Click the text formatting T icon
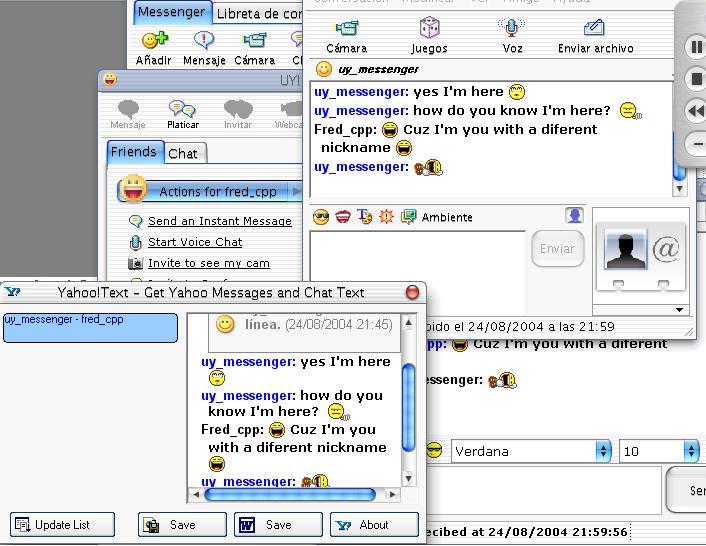Image resolution: width=706 pixels, height=546 pixels. click(x=365, y=217)
